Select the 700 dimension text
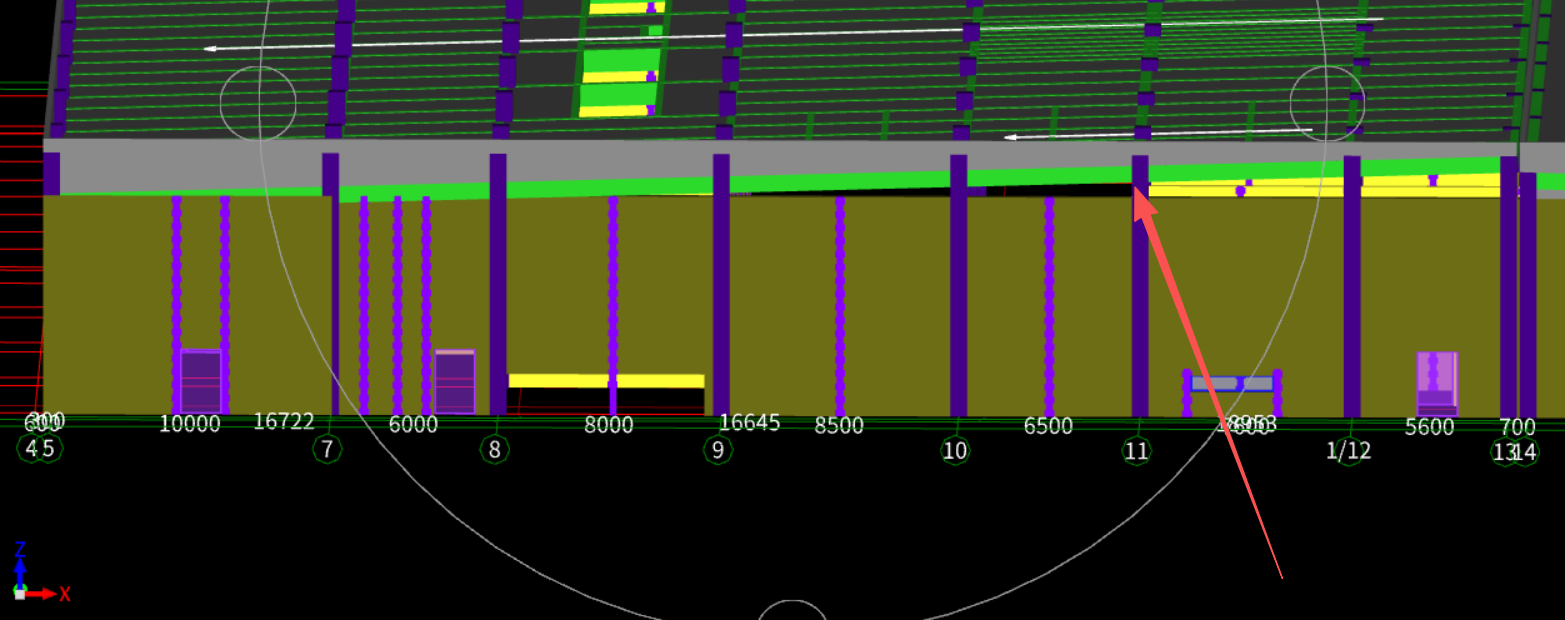The image size is (1565, 620). pos(1517,428)
